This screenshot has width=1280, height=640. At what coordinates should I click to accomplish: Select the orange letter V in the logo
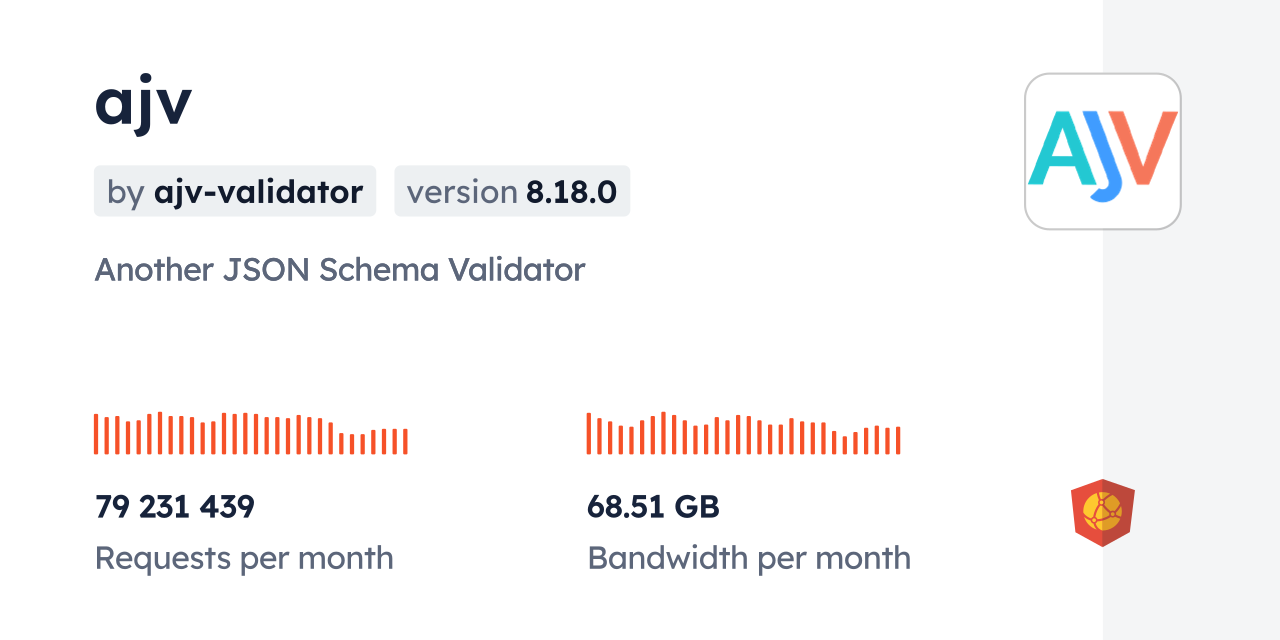coord(1146,146)
